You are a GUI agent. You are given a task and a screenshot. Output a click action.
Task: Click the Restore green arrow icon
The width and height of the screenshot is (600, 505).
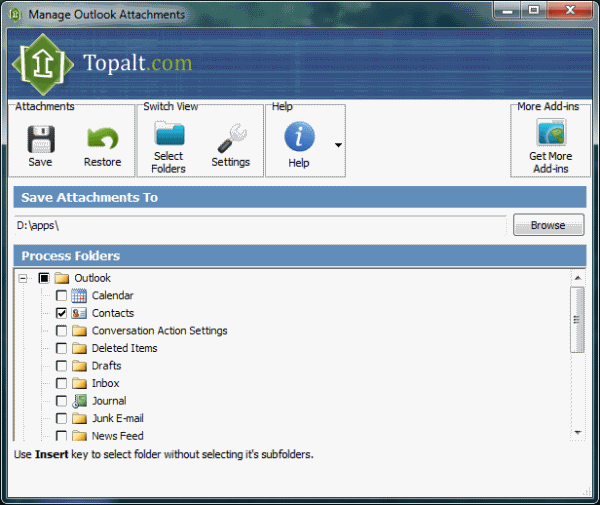(x=103, y=138)
